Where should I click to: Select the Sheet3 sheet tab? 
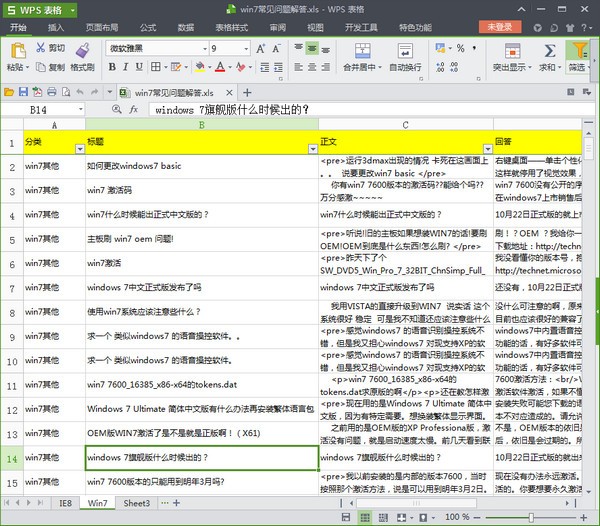click(137, 503)
